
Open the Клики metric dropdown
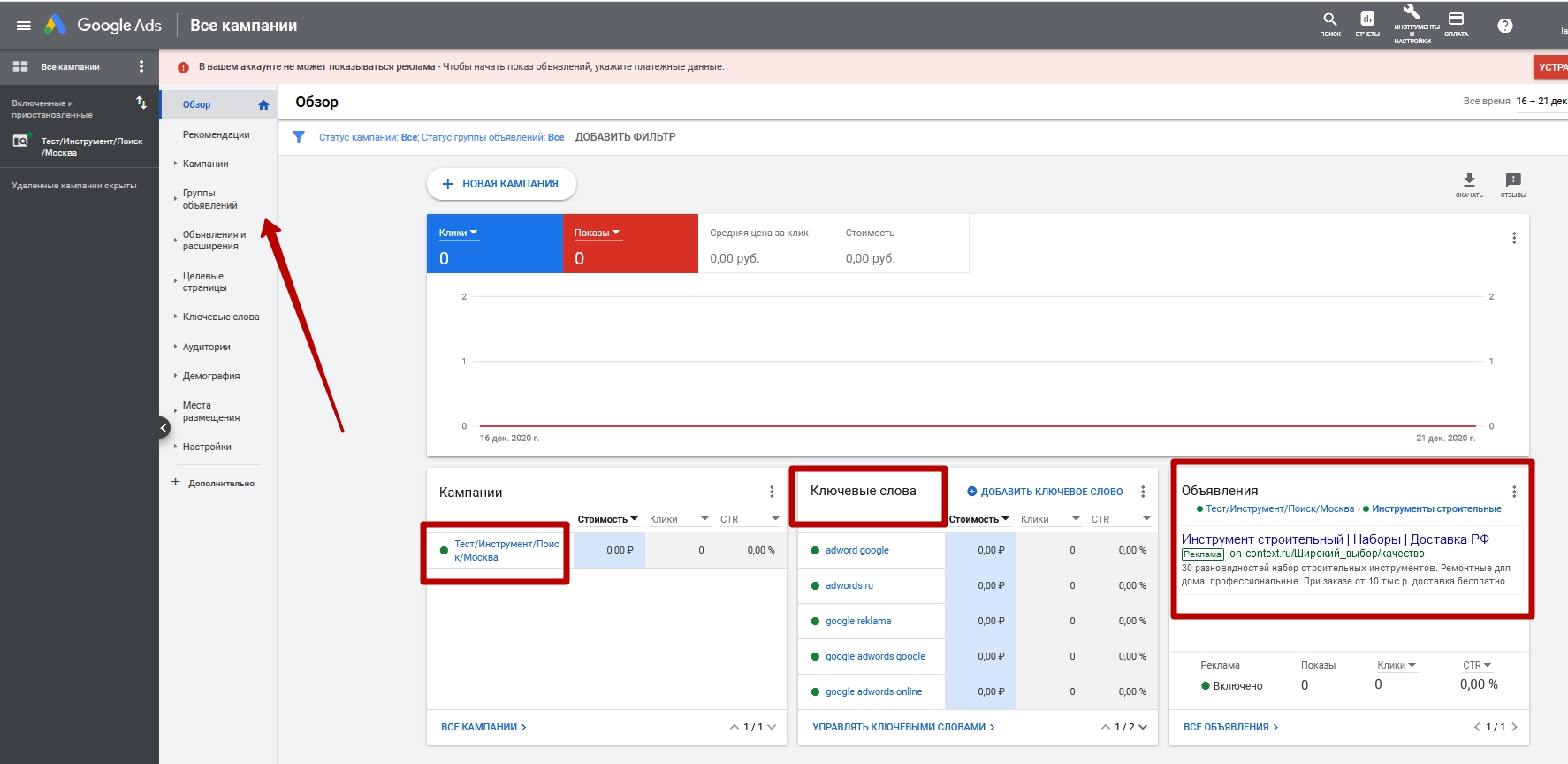click(x=458, y=233)
